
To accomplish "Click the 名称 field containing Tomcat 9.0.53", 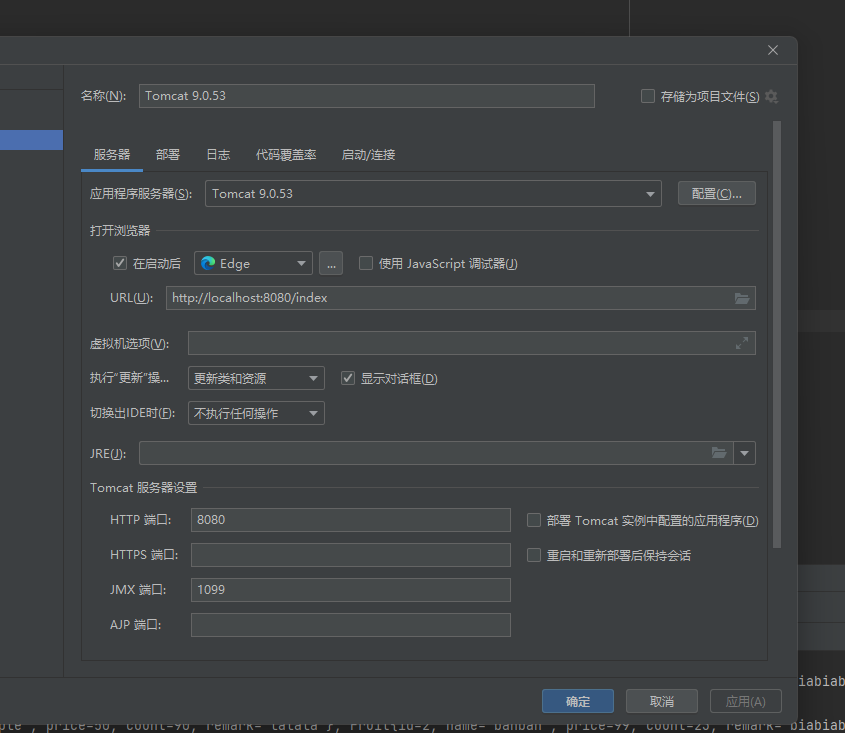I will (367, 96).
